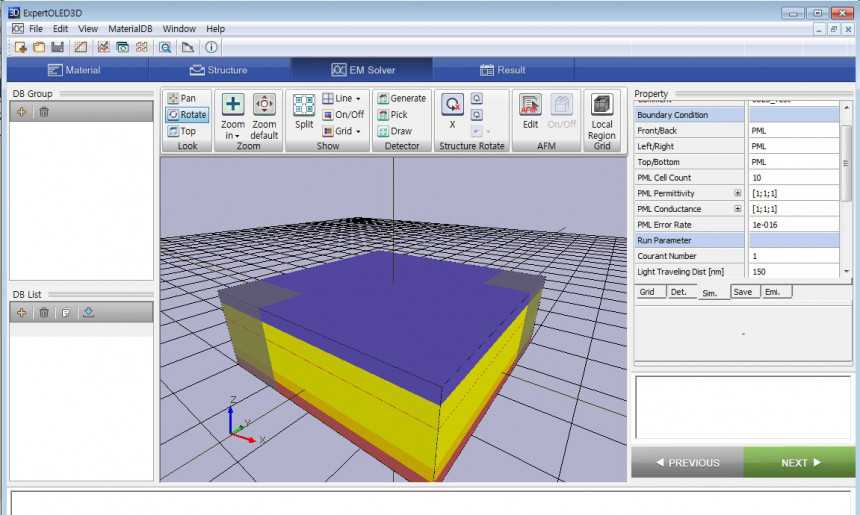Click the Split view icon
This screenshot has width=860, height=515.
(304, 105)
